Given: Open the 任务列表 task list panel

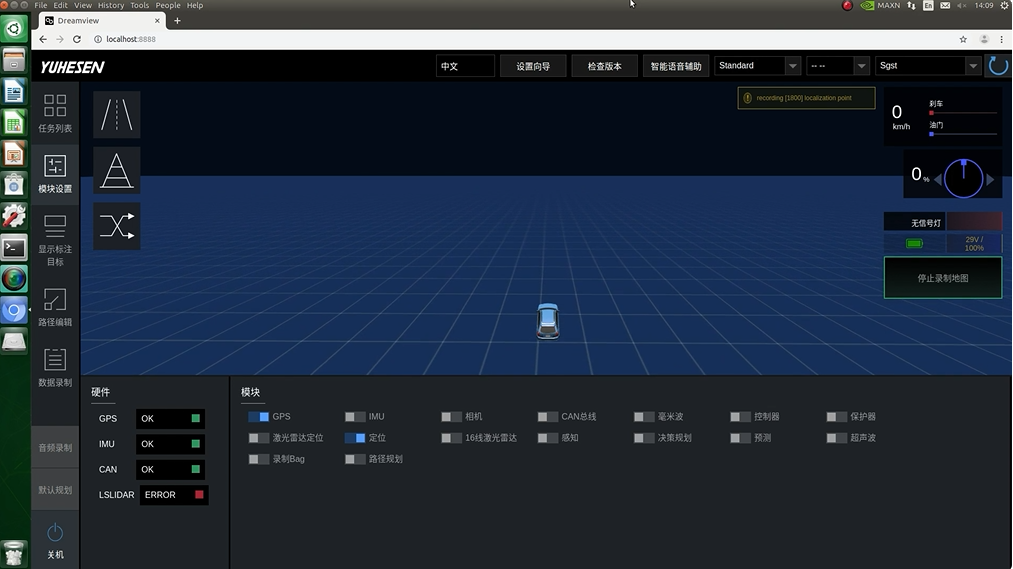Looking at the screenshot, I should click(x=55, y=113).
